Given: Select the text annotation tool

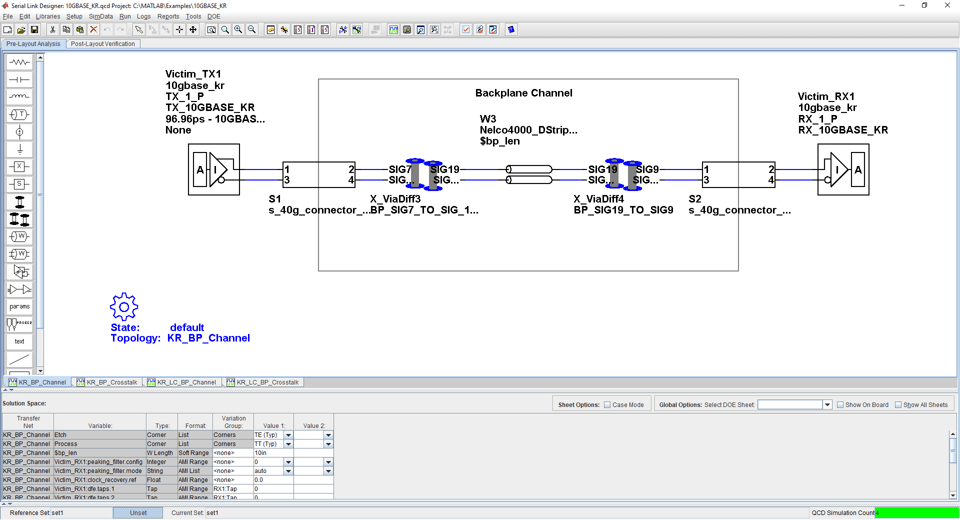Looking at the screenshot, I should tap(19, 341).
